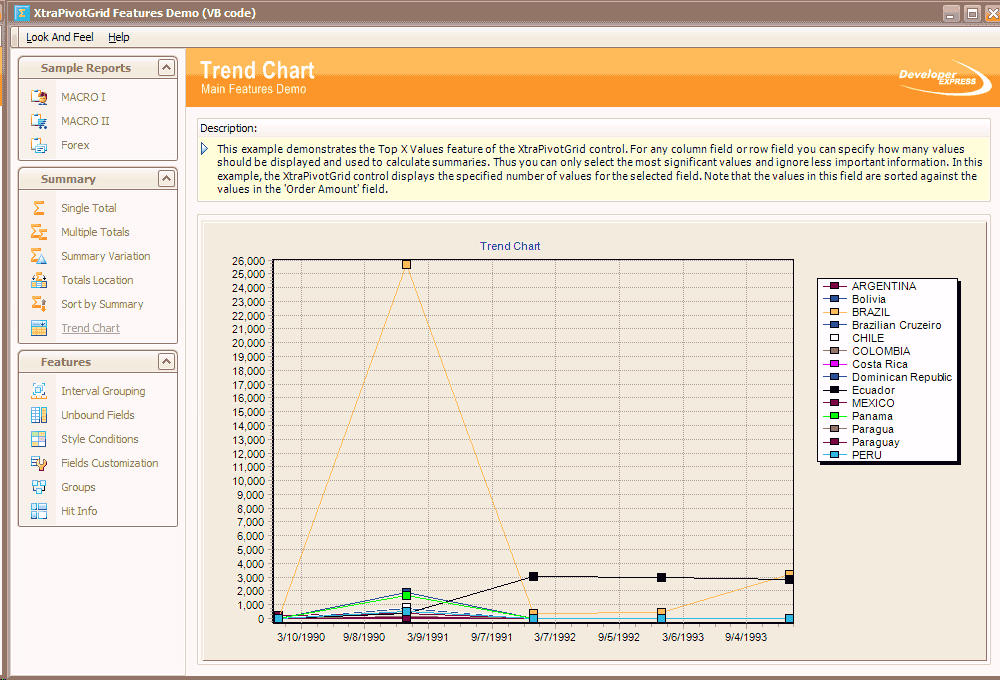Screen dimensions: 1000x680
Task: Click the Interval Grouping icon
Action: pyautogui.click(x=39, y=391)
